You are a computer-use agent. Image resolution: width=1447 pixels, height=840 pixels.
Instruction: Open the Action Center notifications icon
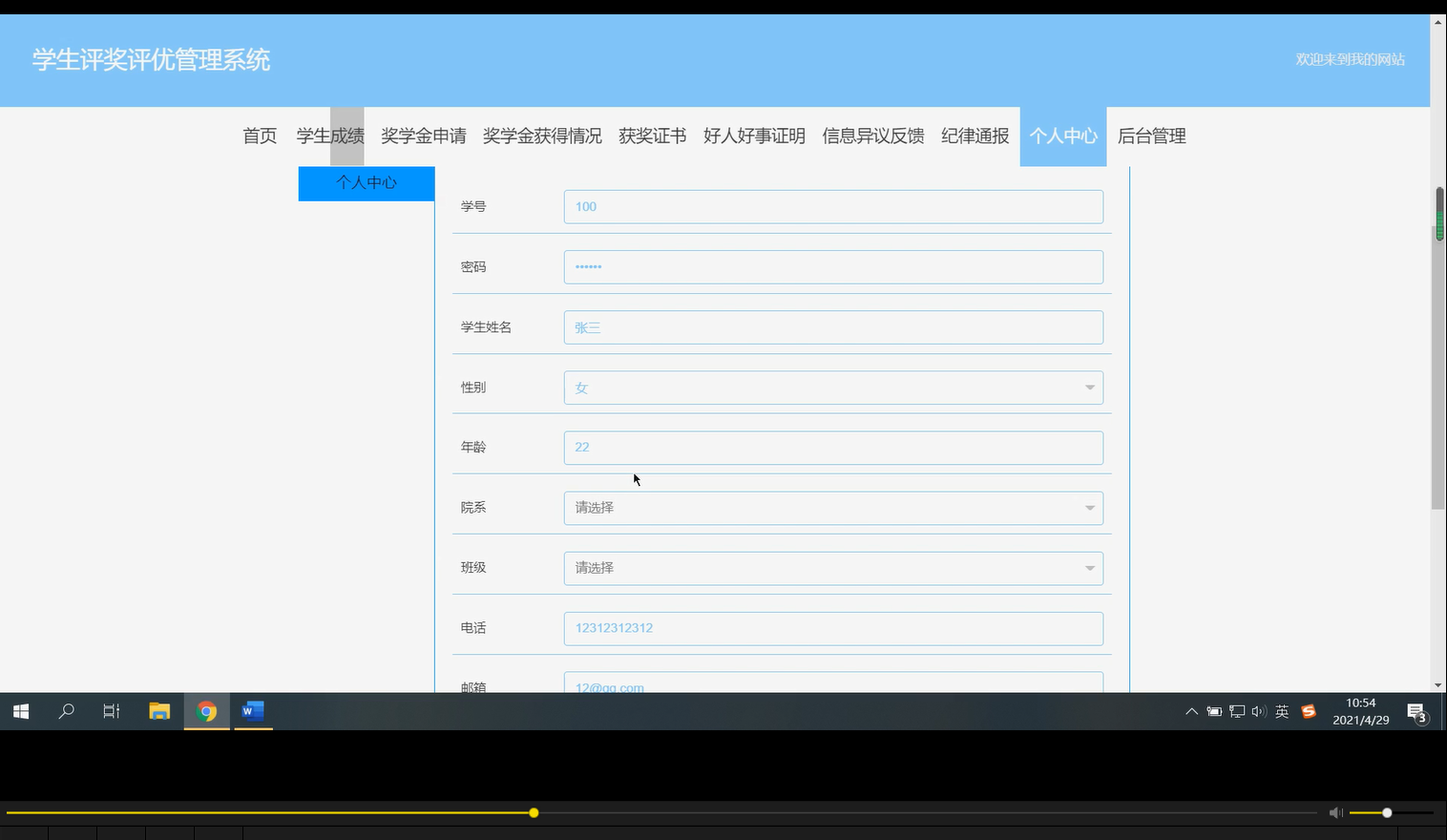pos(1417,711)
